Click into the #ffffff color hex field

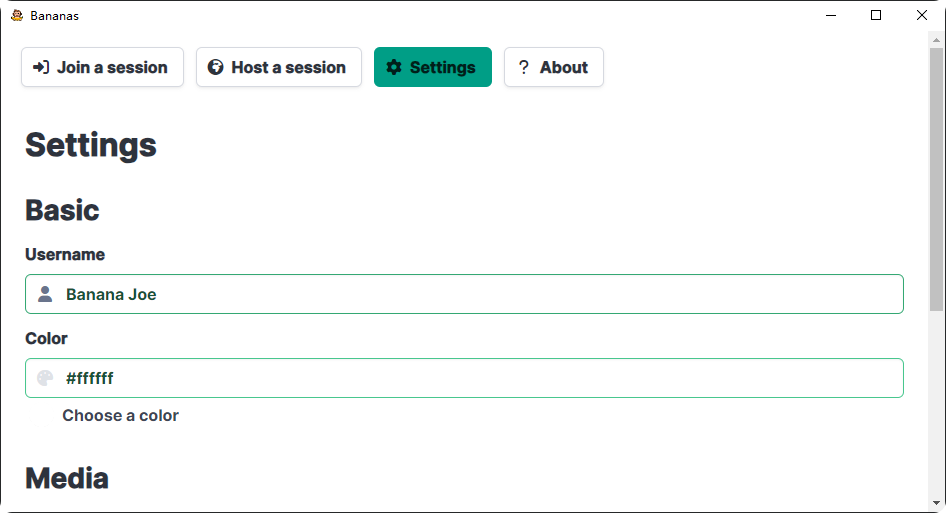click(x=480, y=378)
